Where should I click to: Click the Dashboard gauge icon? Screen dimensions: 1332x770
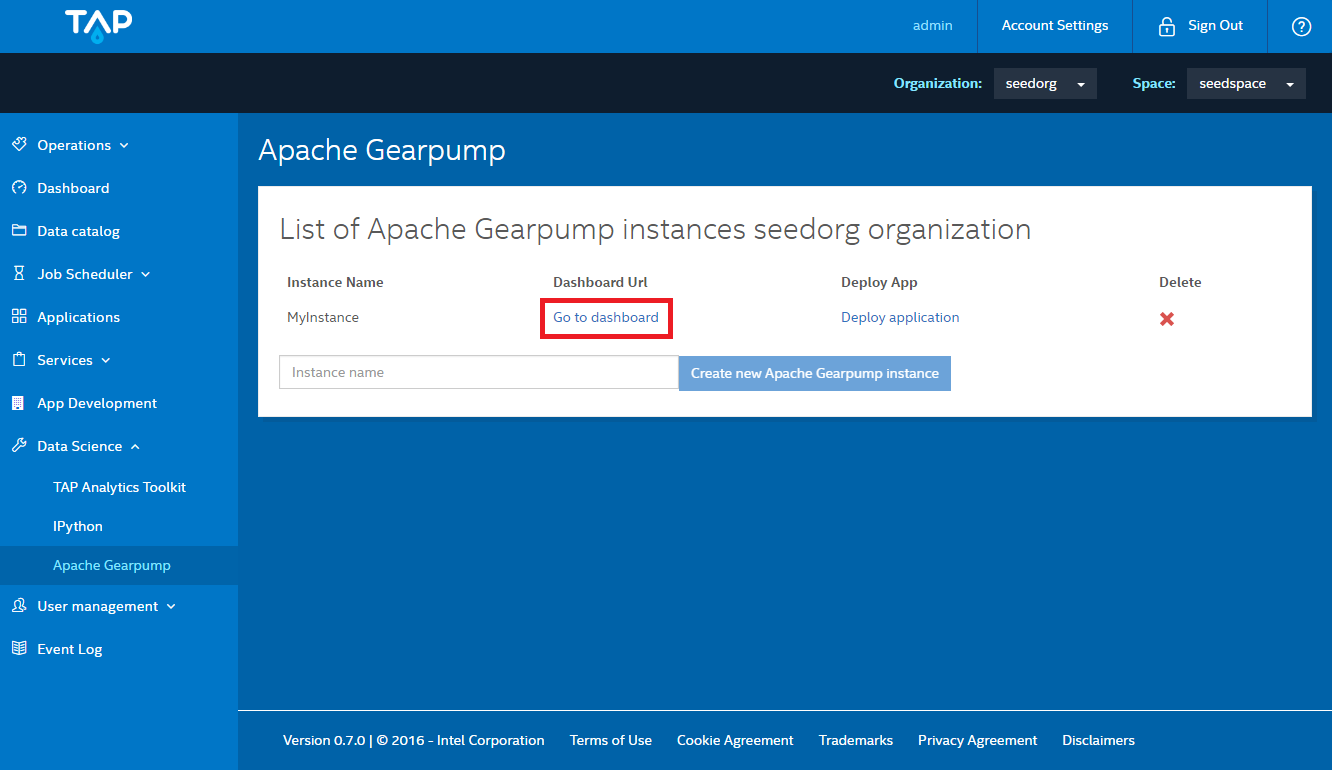coord(19,188)
